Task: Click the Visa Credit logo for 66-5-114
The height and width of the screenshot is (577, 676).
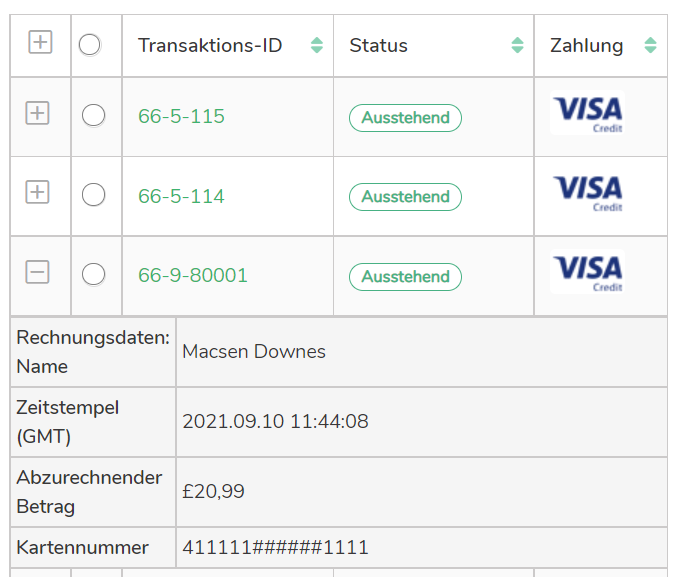Action: pos(587,192)
